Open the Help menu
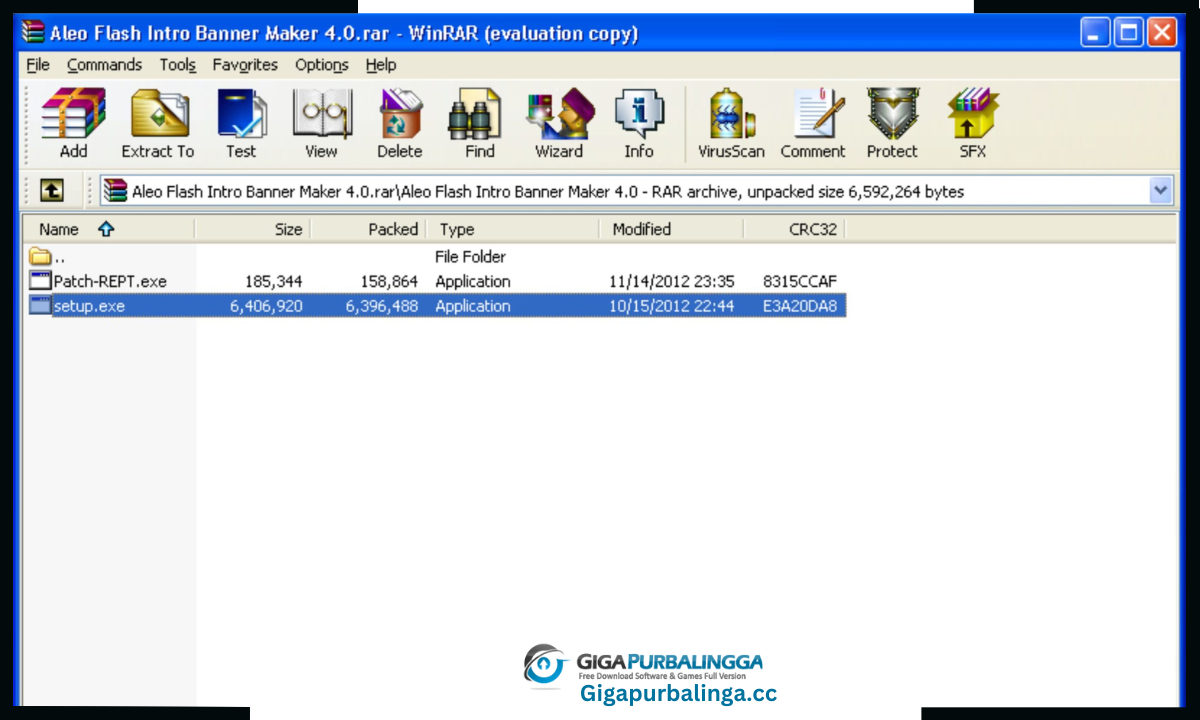 pos(381,65)
